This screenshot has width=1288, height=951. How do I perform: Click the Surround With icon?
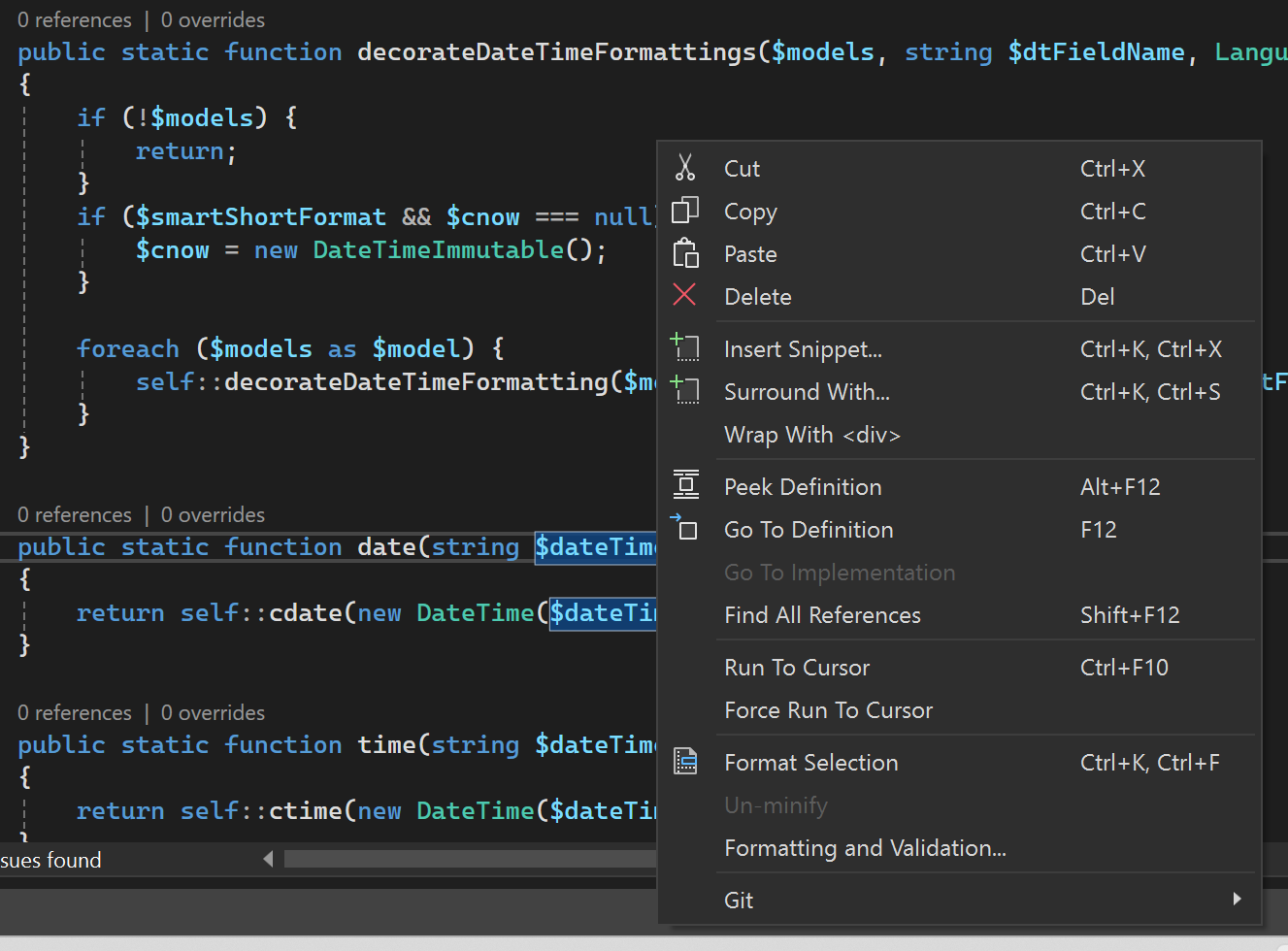coord(685,390)
